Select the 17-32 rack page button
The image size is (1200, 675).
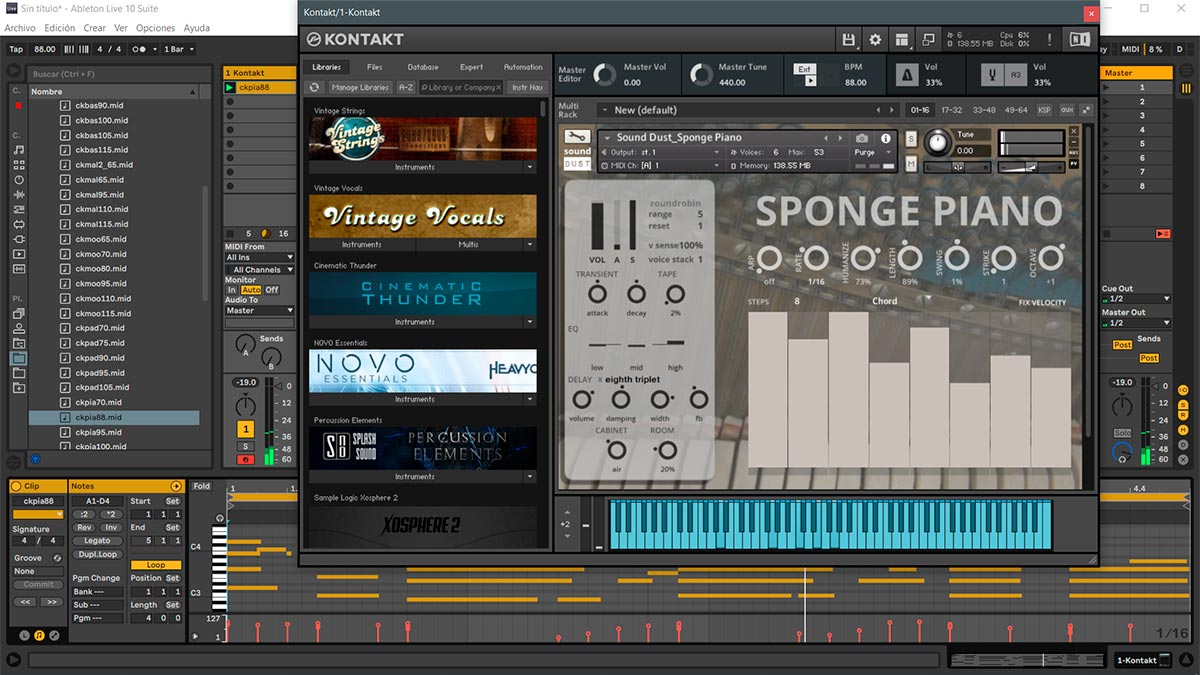(952, 110)
